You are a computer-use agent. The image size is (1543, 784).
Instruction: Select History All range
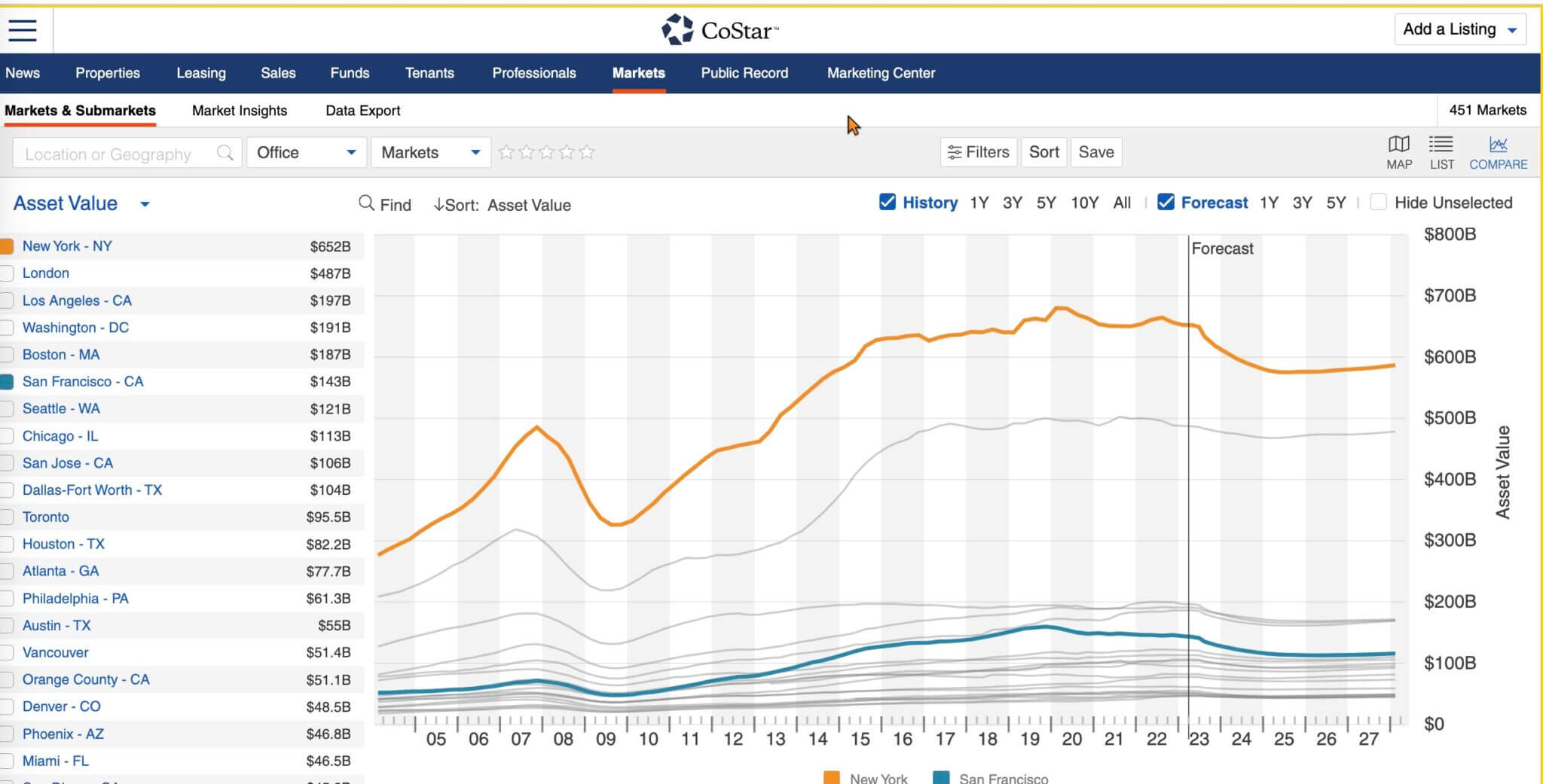click(1122, 203)
